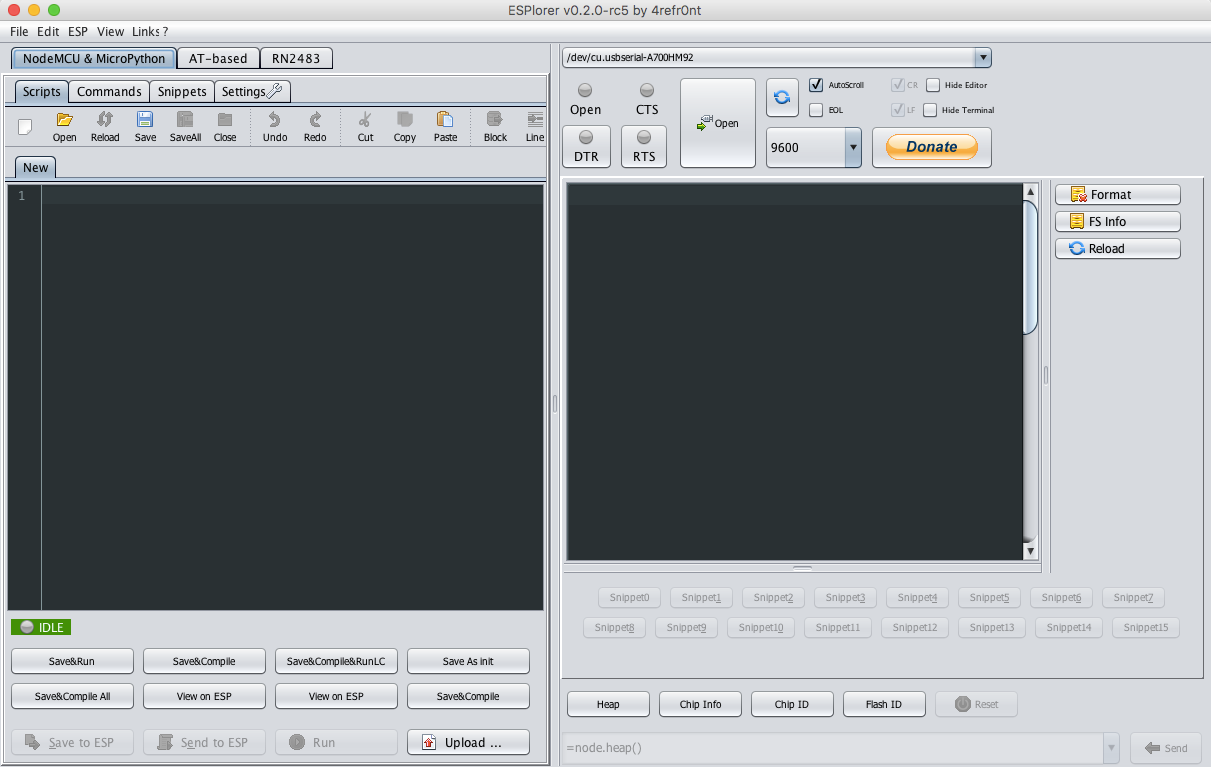1211x767 pixels.
Task: Click the New file icon in toolbar
Action: pyautogui.click(x=26, y=126)
